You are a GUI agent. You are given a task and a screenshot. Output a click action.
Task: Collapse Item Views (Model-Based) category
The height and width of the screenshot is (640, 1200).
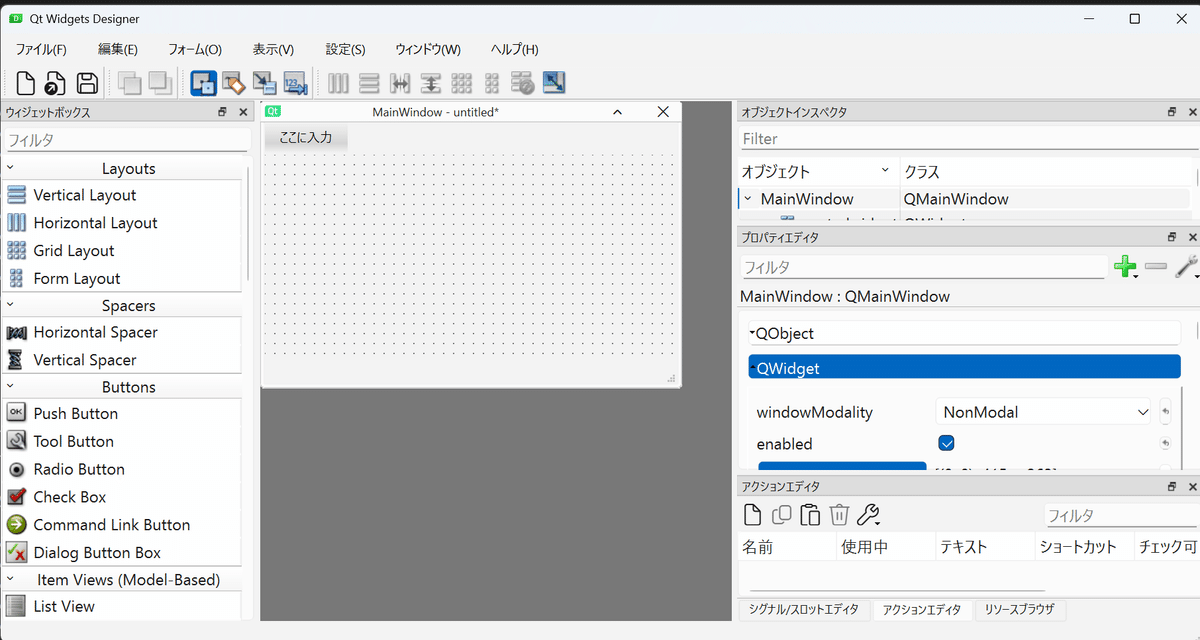11,579
